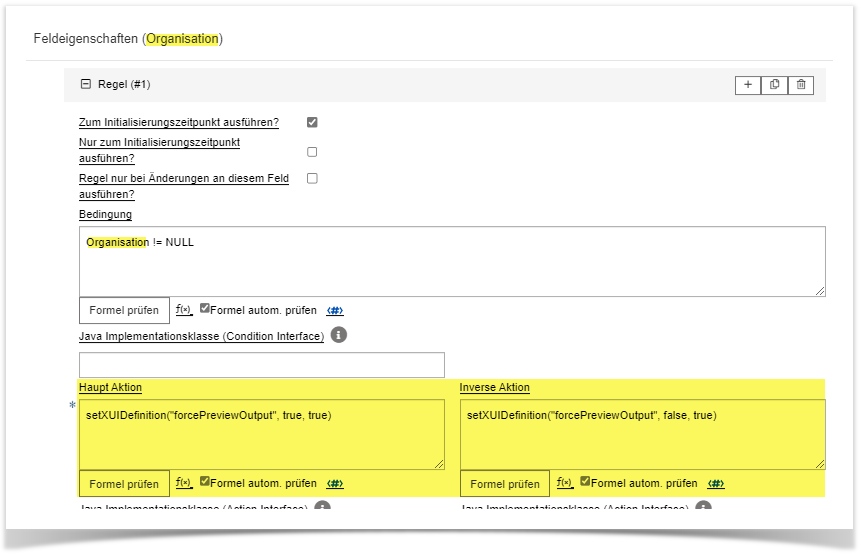This screenshot has height=558, width=867.
Task: Enable 'Nur zum Initialisierungszeitpunkt ausführen?' checkbox
Action: [312, 152]
